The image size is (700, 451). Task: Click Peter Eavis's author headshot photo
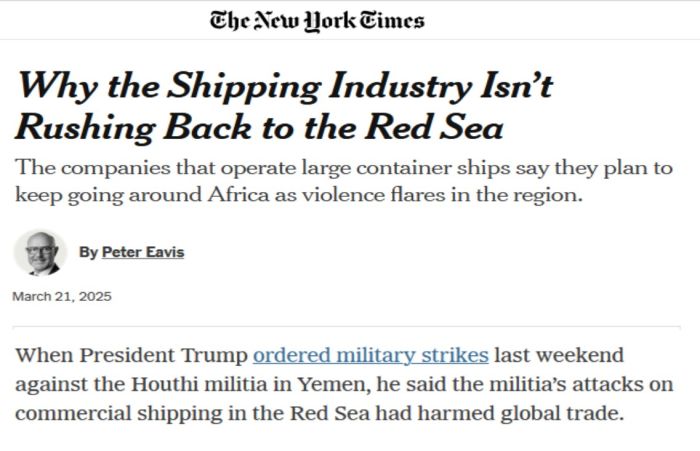pyautogui.click(x=40, y=252)
